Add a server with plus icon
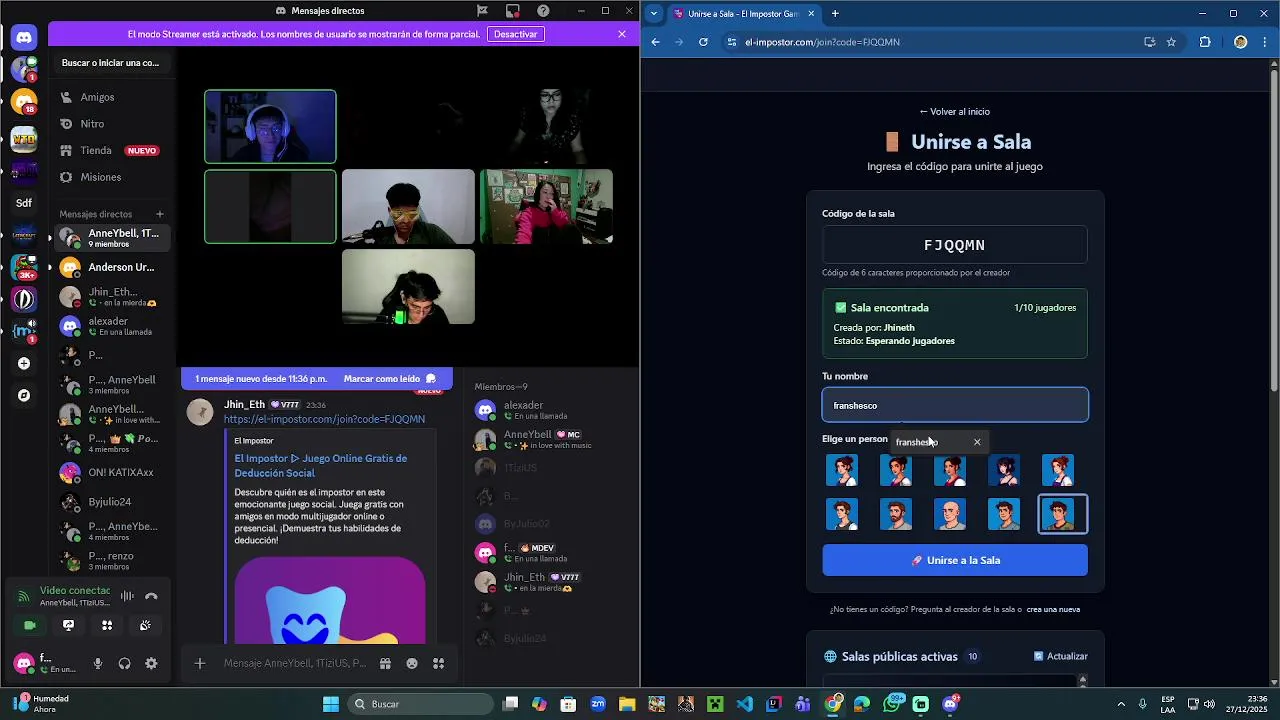Image resolution: width=1280 pixels, height=720 pixels. pos(24,364)
